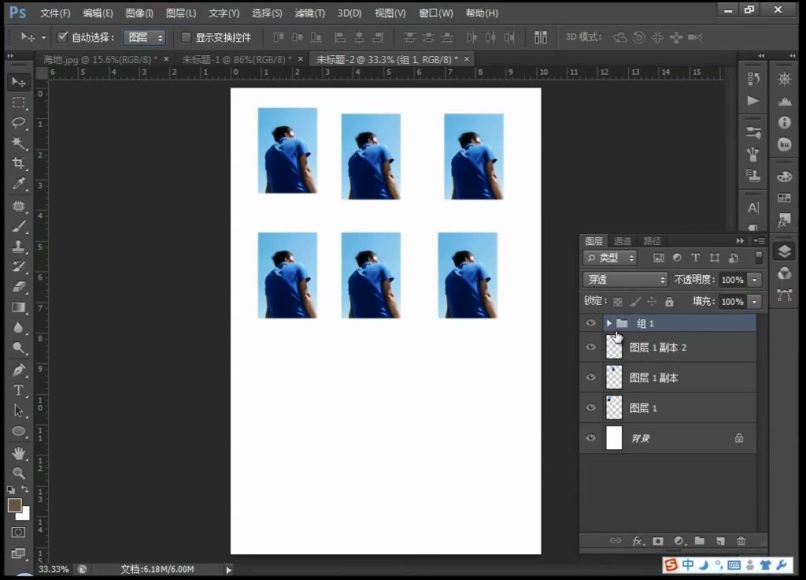Select the Horizontal Type tool
Image resolution: width=806 pixels, height=580 pixels.
coord(19,390)
